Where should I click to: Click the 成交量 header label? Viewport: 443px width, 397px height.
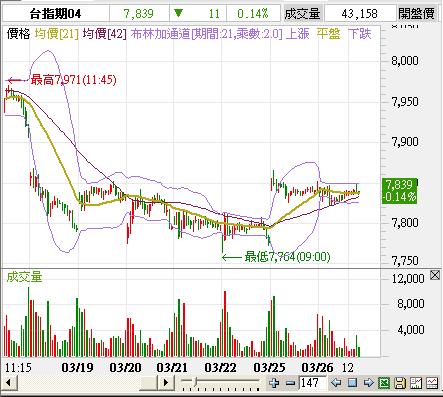[302, 14]
